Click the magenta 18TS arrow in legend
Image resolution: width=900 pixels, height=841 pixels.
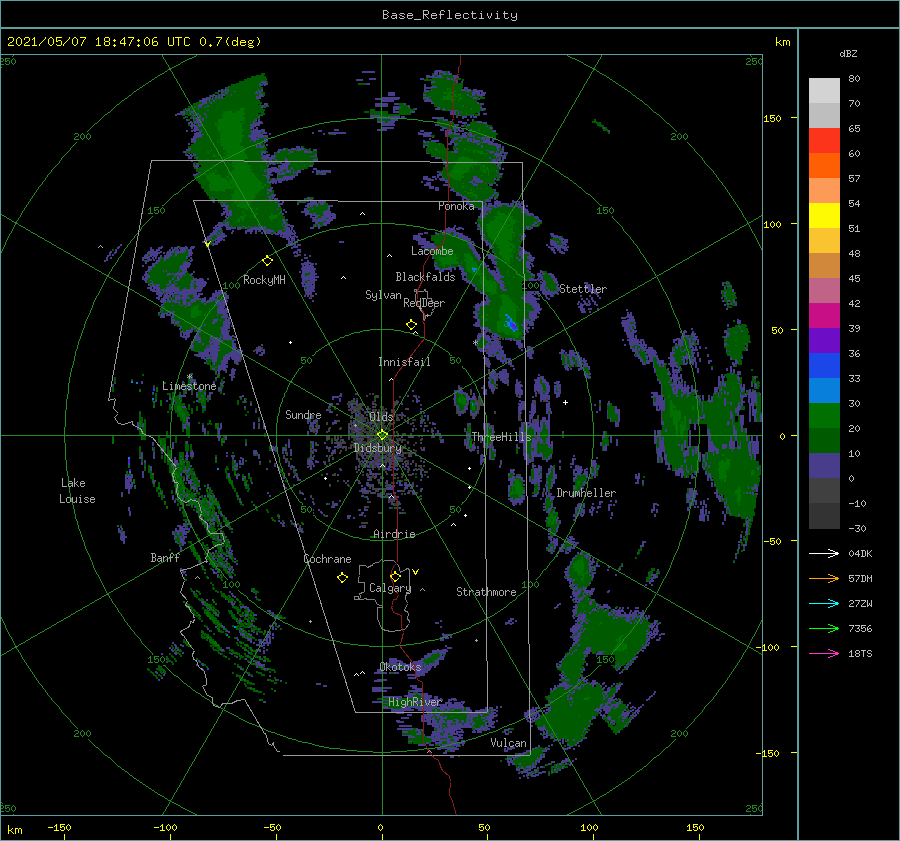824,653
